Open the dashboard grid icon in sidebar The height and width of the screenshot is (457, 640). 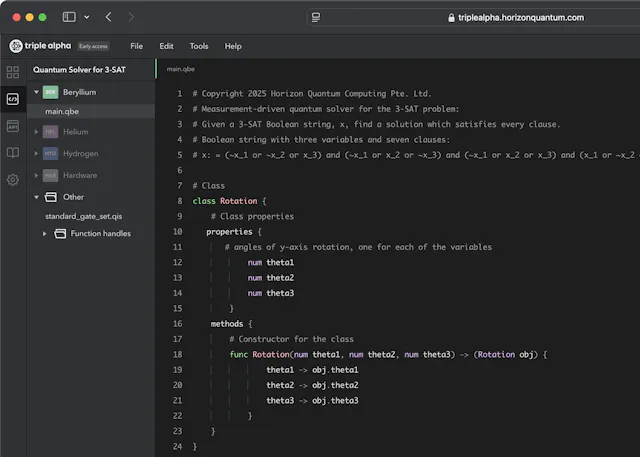pyautogui.click(x=13, y=72)
